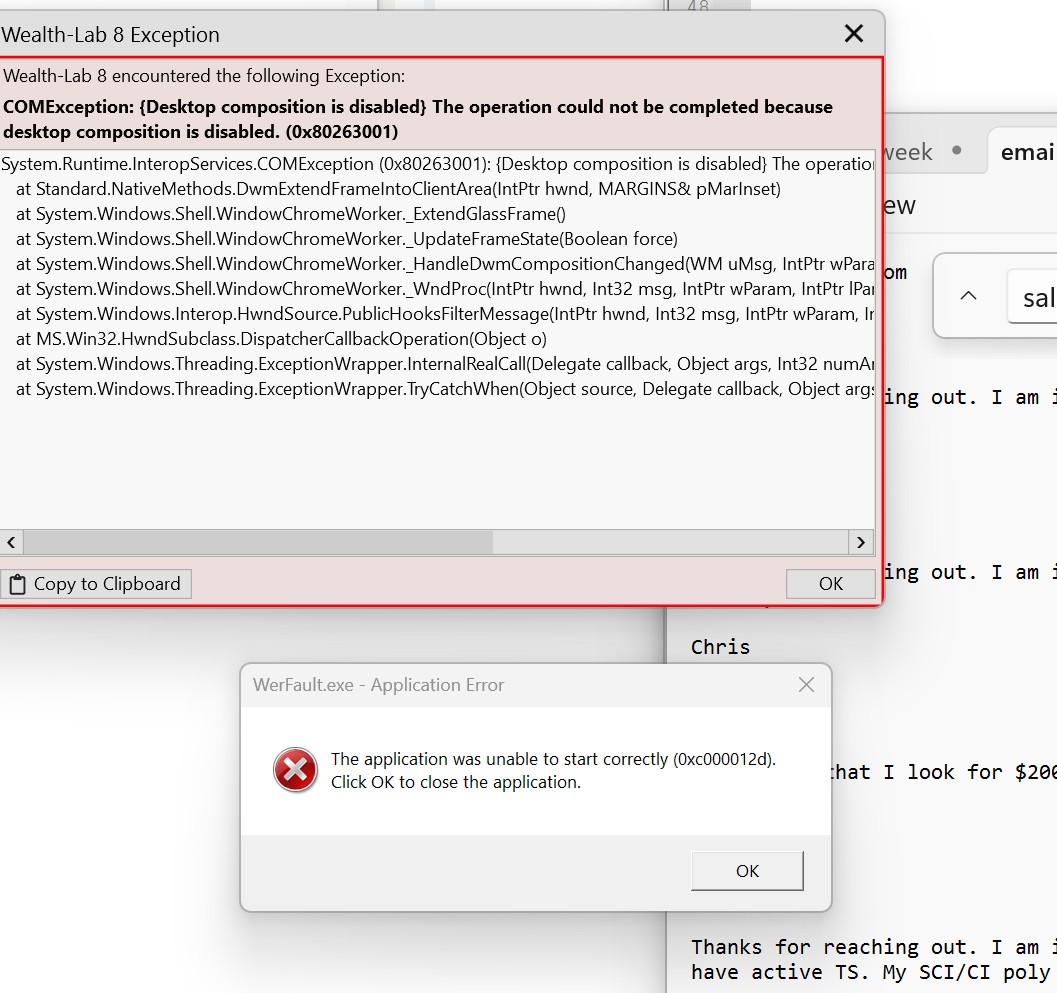Click the HwndSource.PublicHooksFilterMessage stack line
The image size is (1057, 993).
(x=444, y=313)
